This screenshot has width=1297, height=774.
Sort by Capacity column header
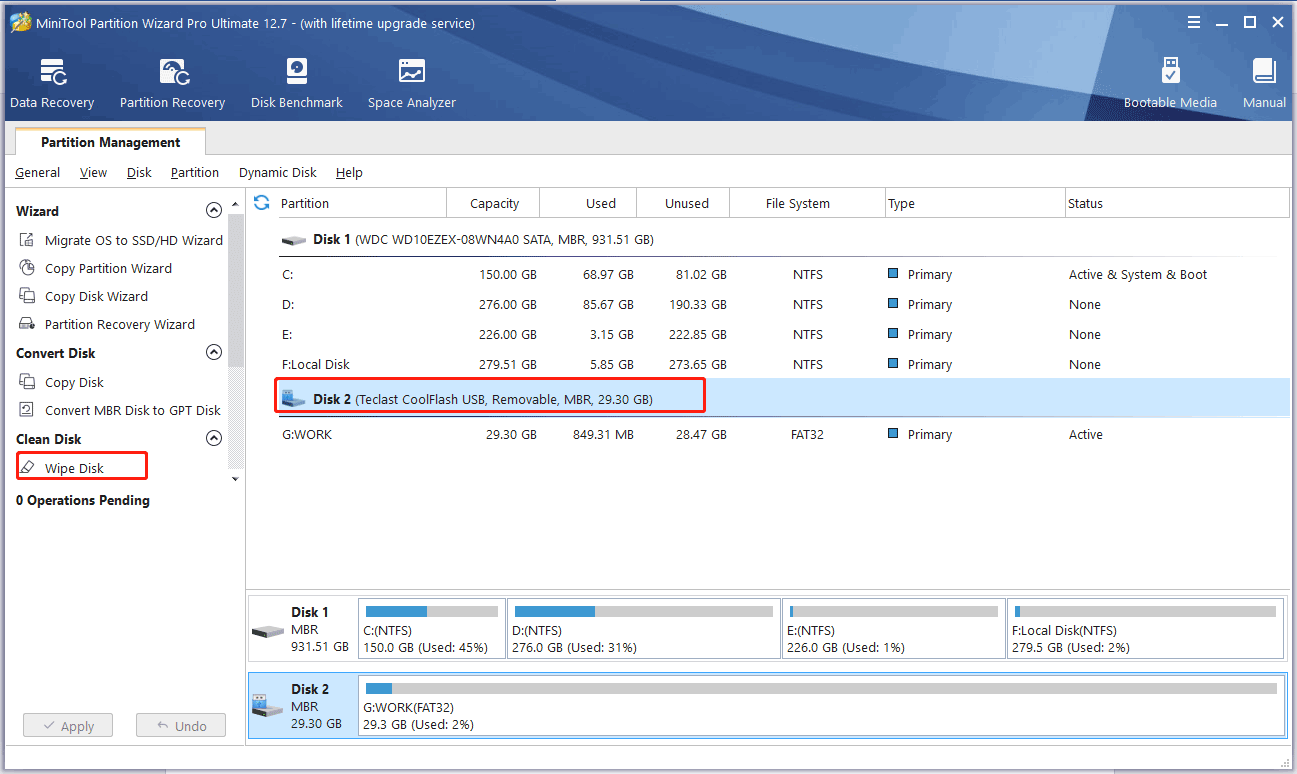pos(494,203)
